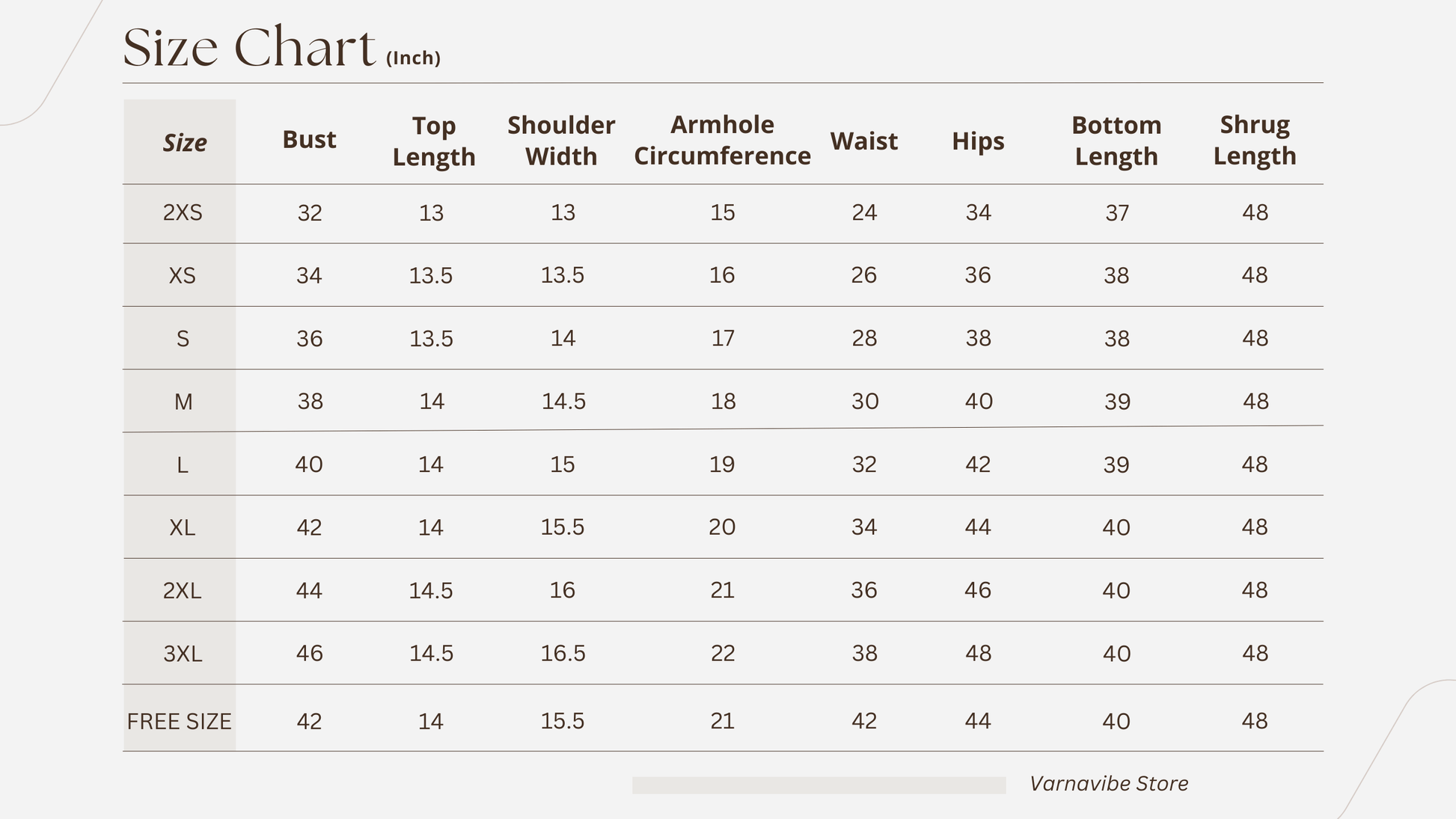
Task: Click the (Inch) unit label
Action: coord(413,58)
